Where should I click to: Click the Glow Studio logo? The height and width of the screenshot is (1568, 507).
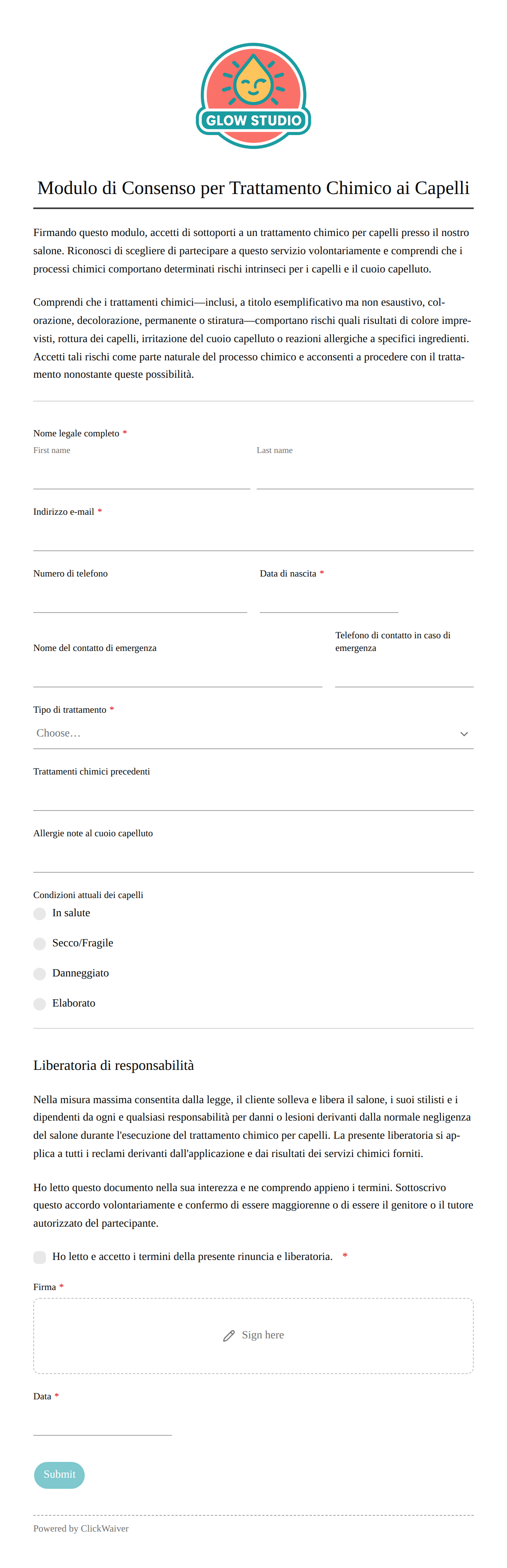click(x=253, y=95)
